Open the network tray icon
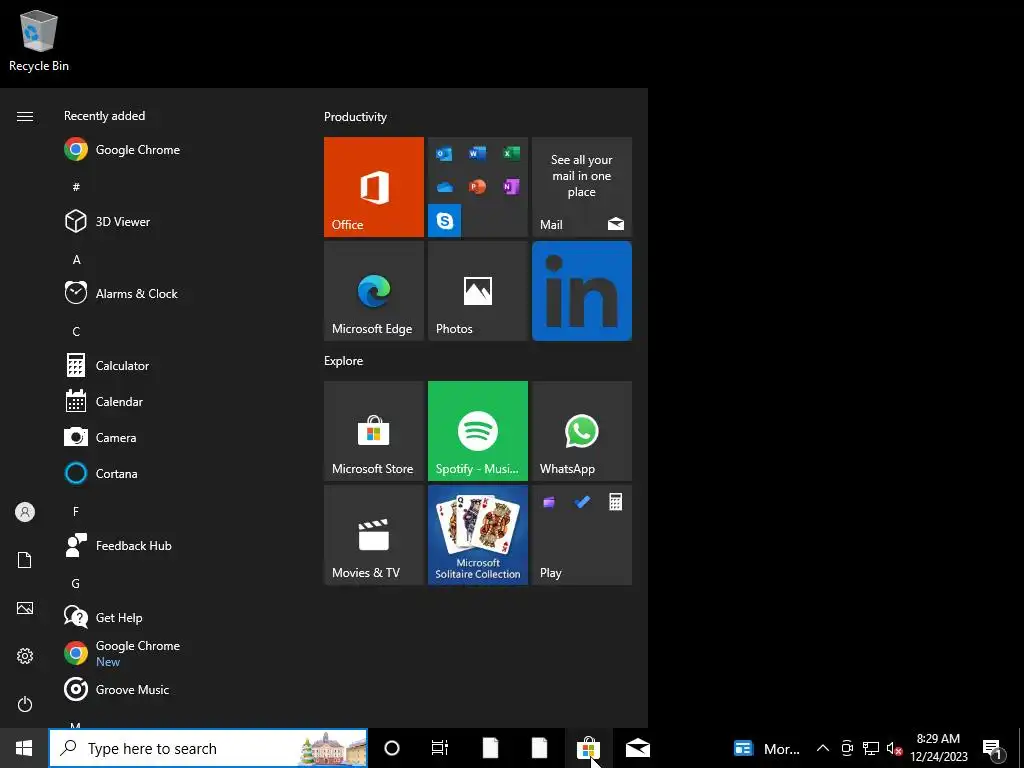Viewport: 1024px width, 768px height. pos(871,748)
